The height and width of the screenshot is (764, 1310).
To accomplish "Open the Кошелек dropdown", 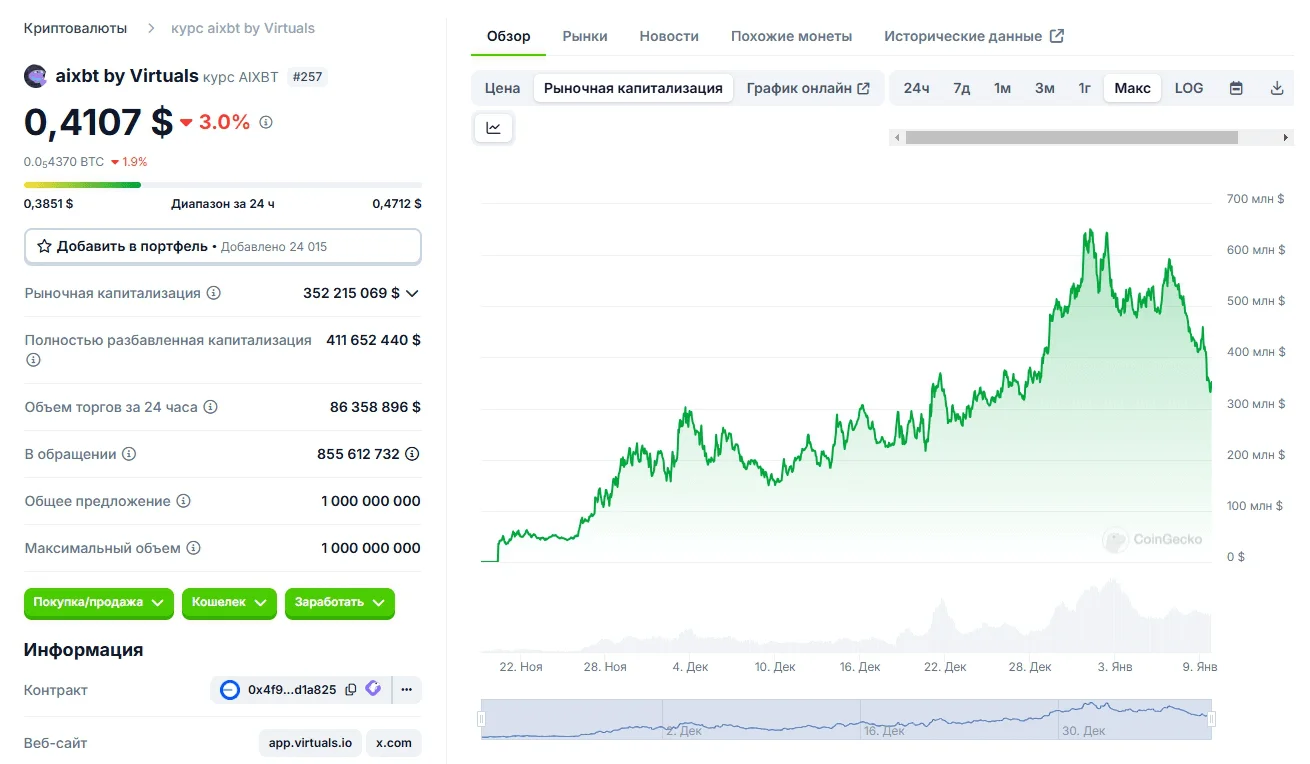I will pos(229,603).
